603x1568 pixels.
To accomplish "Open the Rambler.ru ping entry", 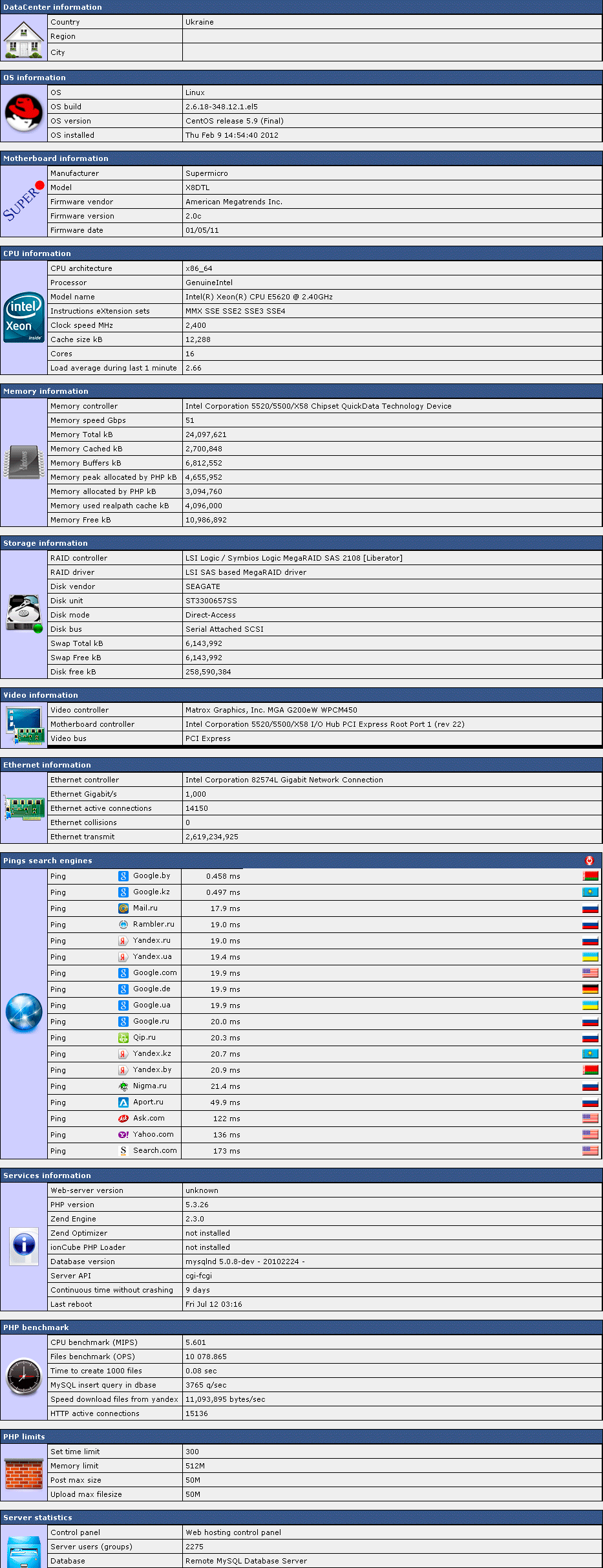I will 153,925.
